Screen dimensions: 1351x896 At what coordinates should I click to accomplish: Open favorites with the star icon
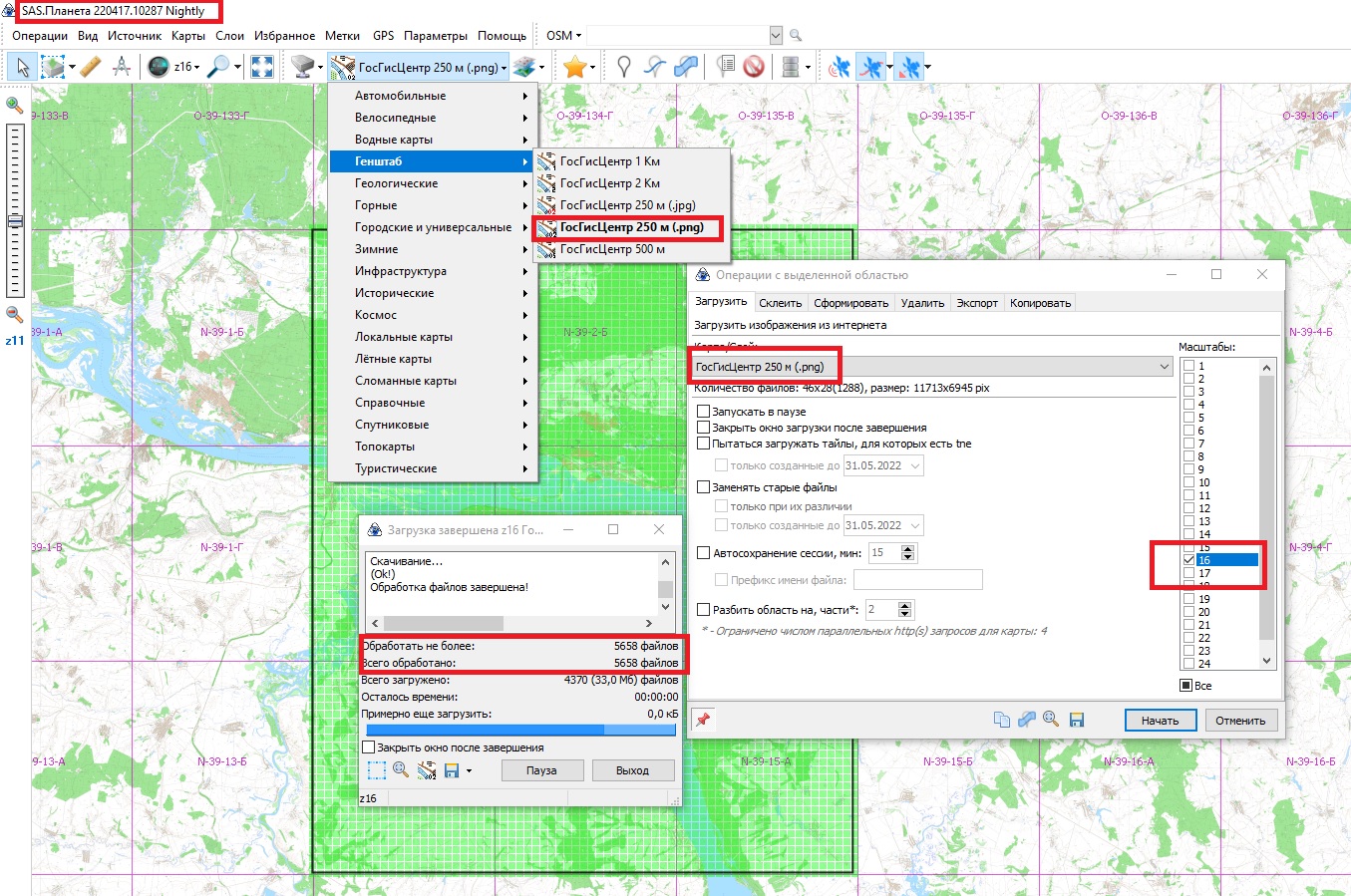pos(574,67)
